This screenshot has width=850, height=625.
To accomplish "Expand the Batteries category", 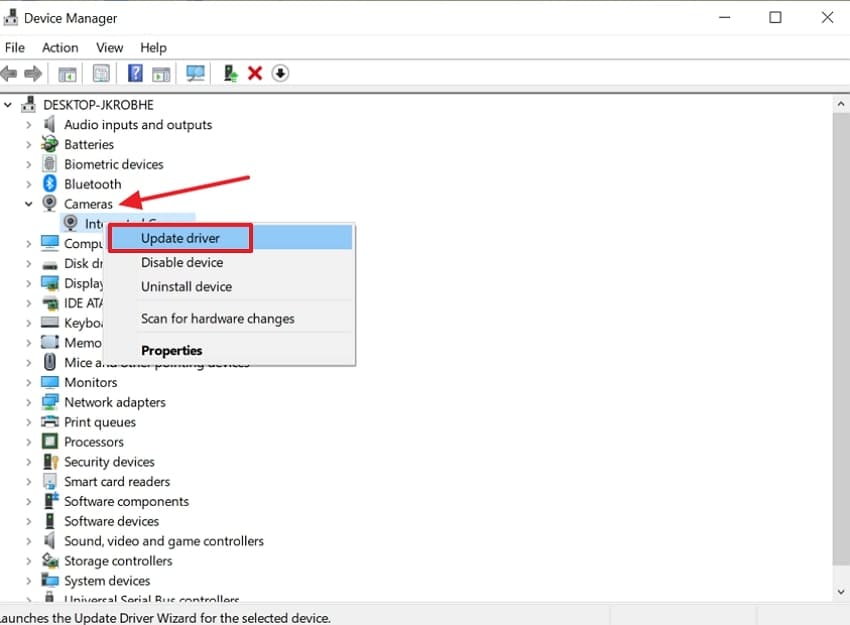I will tap(28, 145).
